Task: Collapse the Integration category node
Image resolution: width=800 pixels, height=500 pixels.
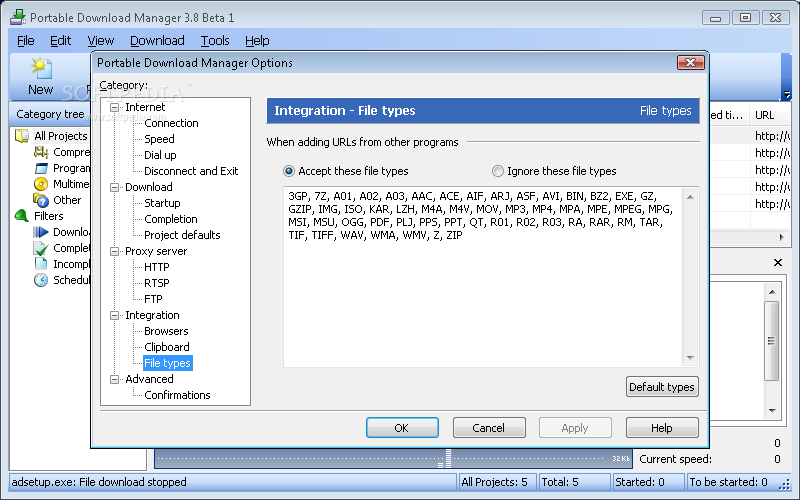Action: tap(115, 315)
